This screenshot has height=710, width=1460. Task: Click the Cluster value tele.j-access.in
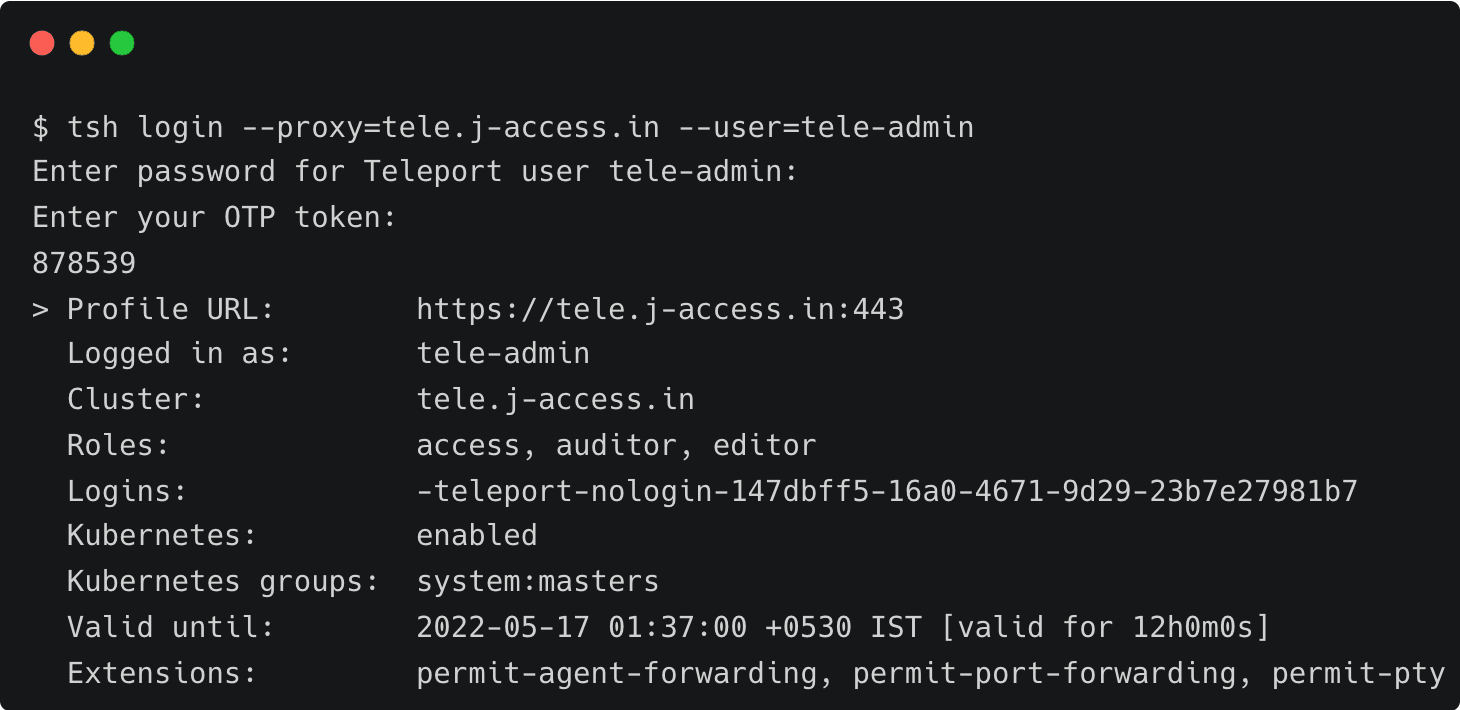[555, 400]
